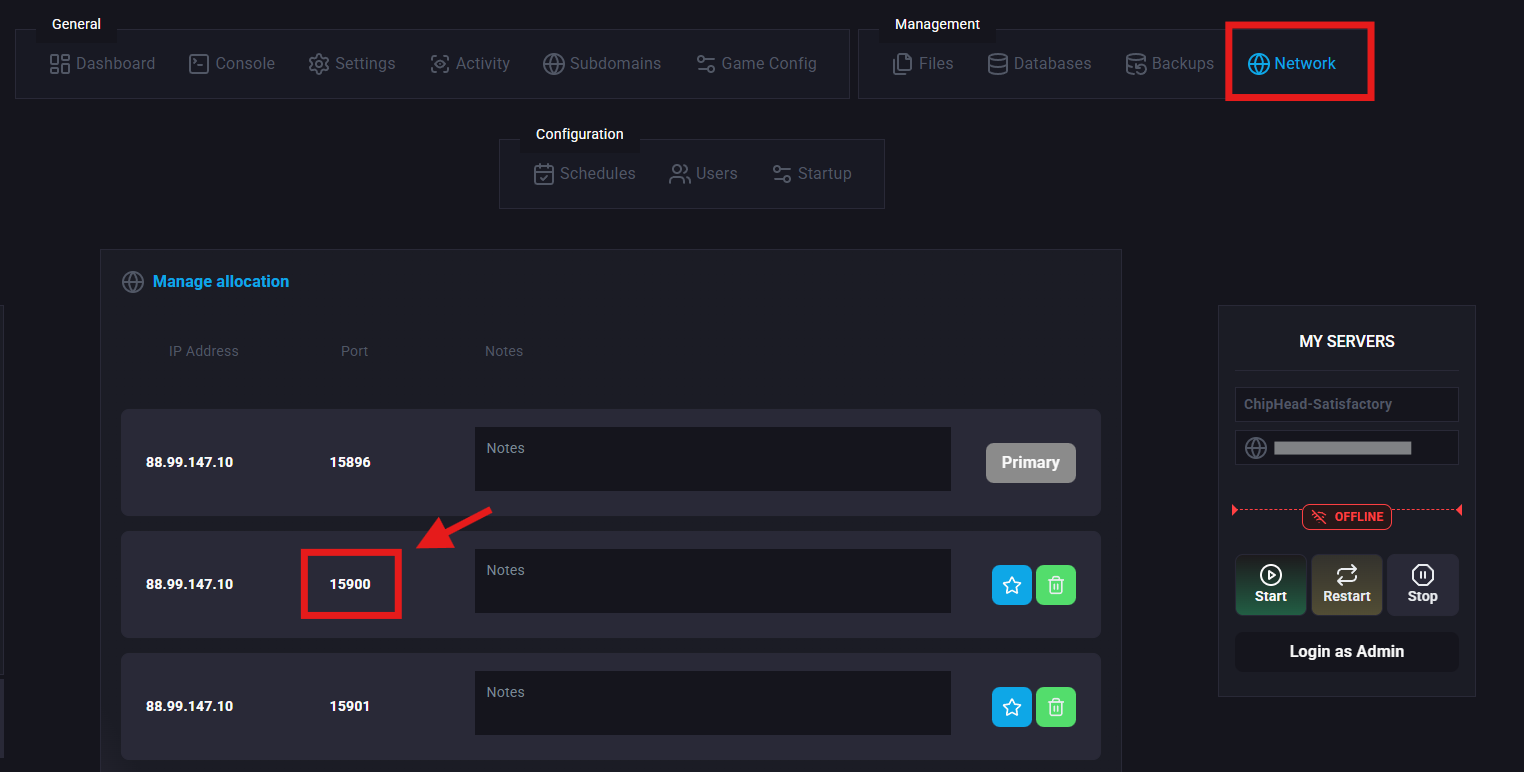Click the Notes field for port 15900
This screenshot has width=1524, height=772.
coord(713,581)
